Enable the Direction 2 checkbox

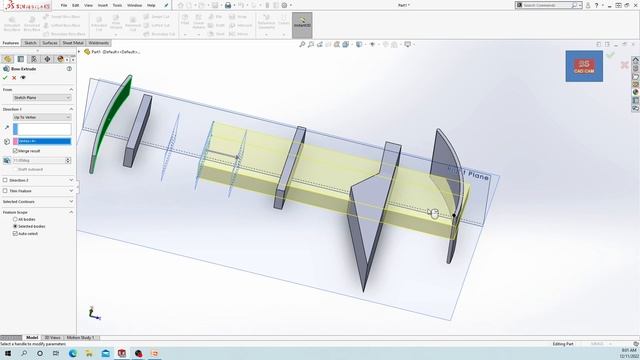click(5, 180)
